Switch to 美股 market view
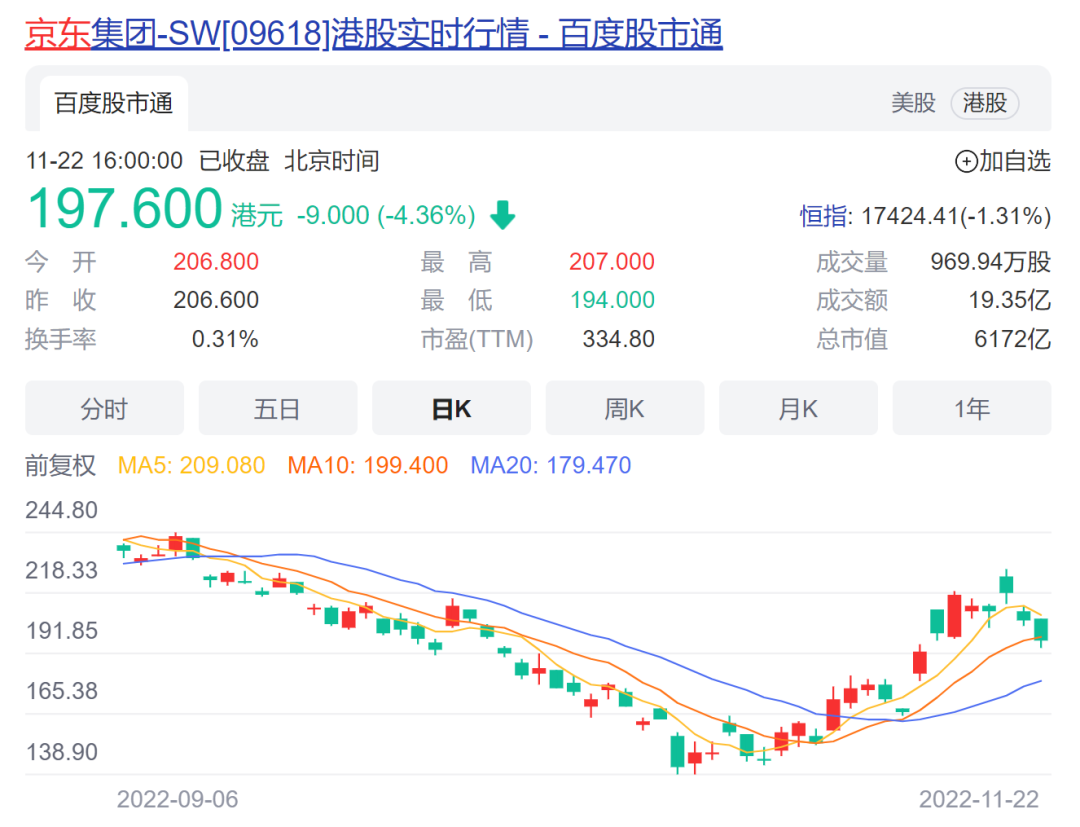Image resolution: width=1080 pixels, height=827 pixels. click(913, 103)
